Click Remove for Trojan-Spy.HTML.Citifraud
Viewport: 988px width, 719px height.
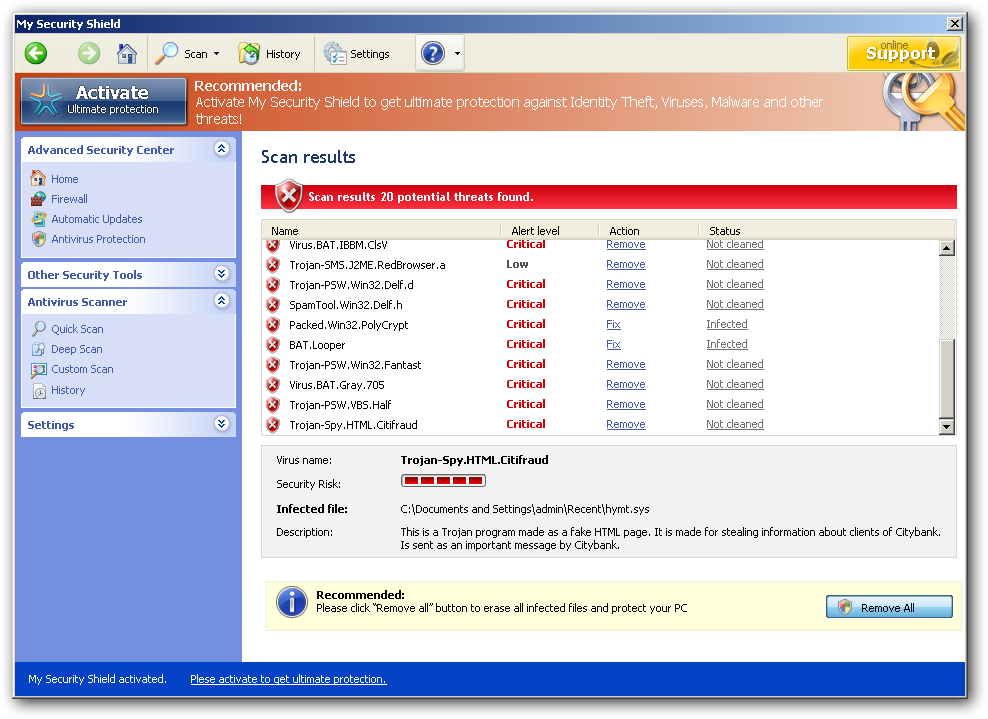[626, 424]
